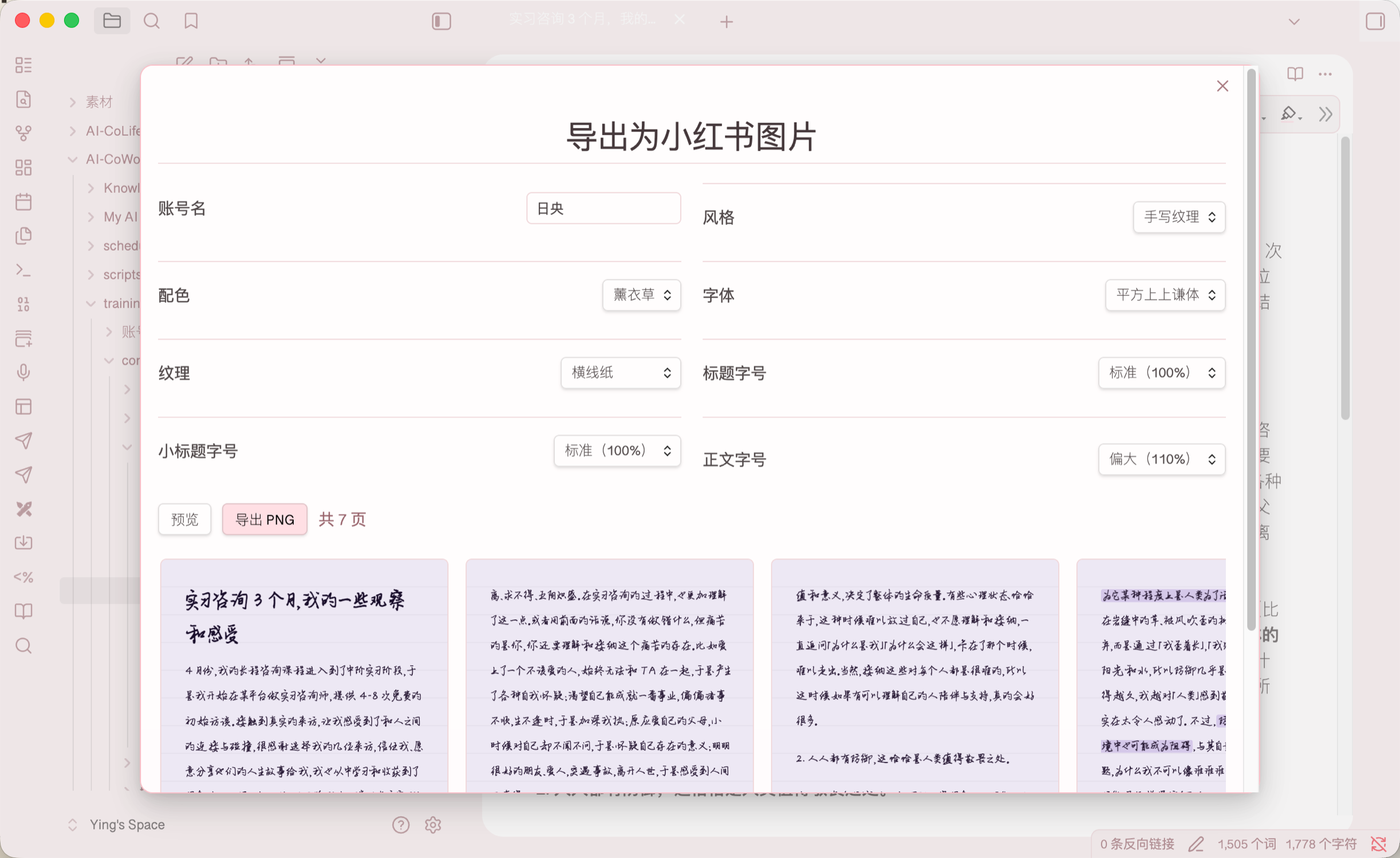This screenshot has width=1400, height=858.
Task: Click the binary digits ribbon icon
Action: click(23, 305)
